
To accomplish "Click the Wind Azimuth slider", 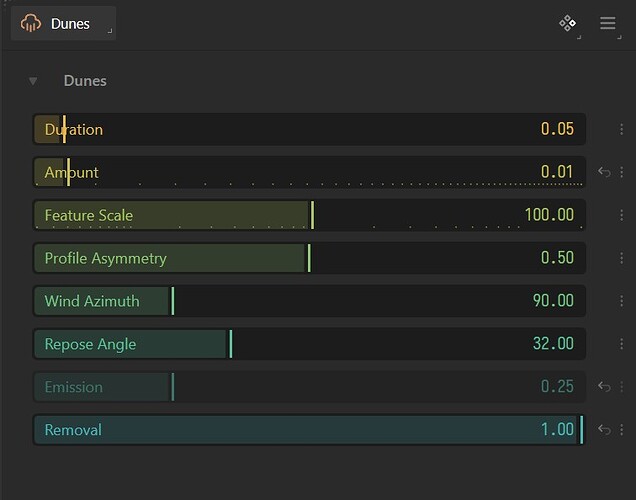I will 309,301.
